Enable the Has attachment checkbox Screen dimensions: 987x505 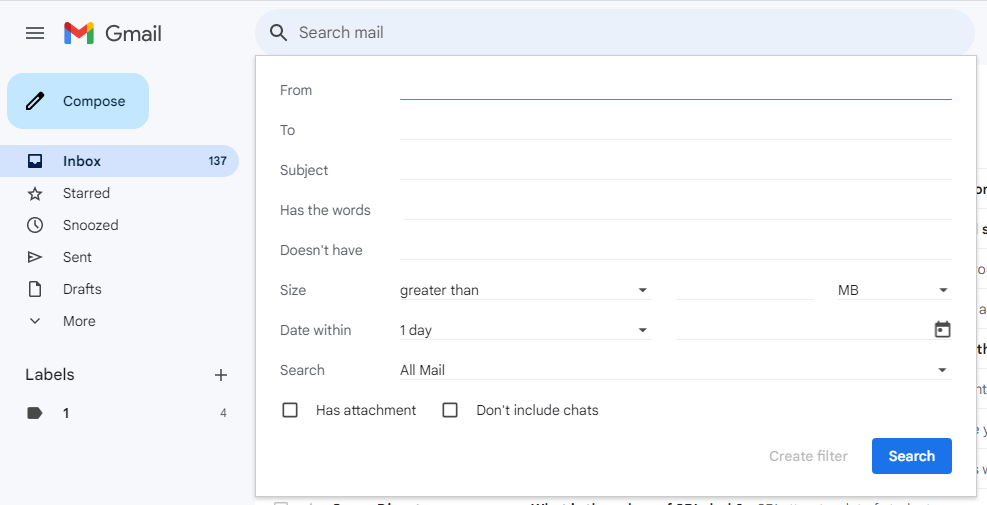pos(290,410)
